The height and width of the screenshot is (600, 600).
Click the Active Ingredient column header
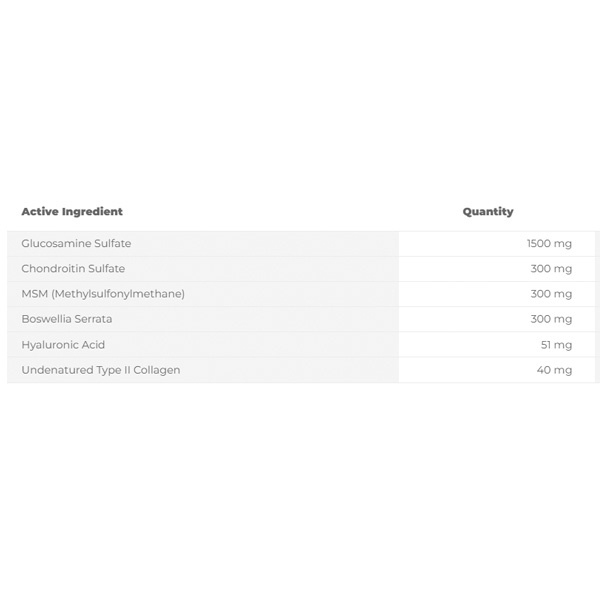(72, 212)
